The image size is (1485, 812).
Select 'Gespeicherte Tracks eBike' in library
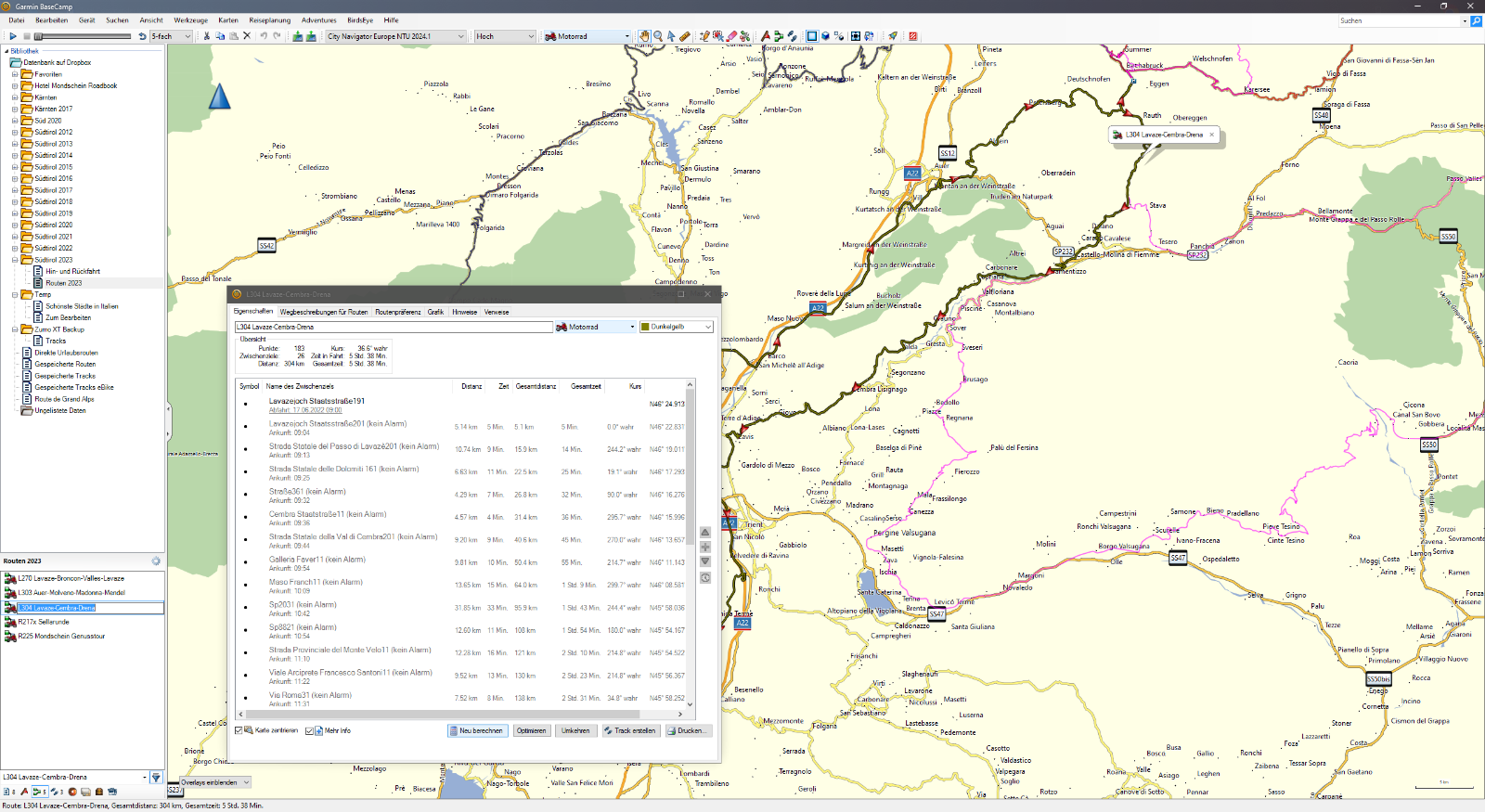tap(74, 387)
